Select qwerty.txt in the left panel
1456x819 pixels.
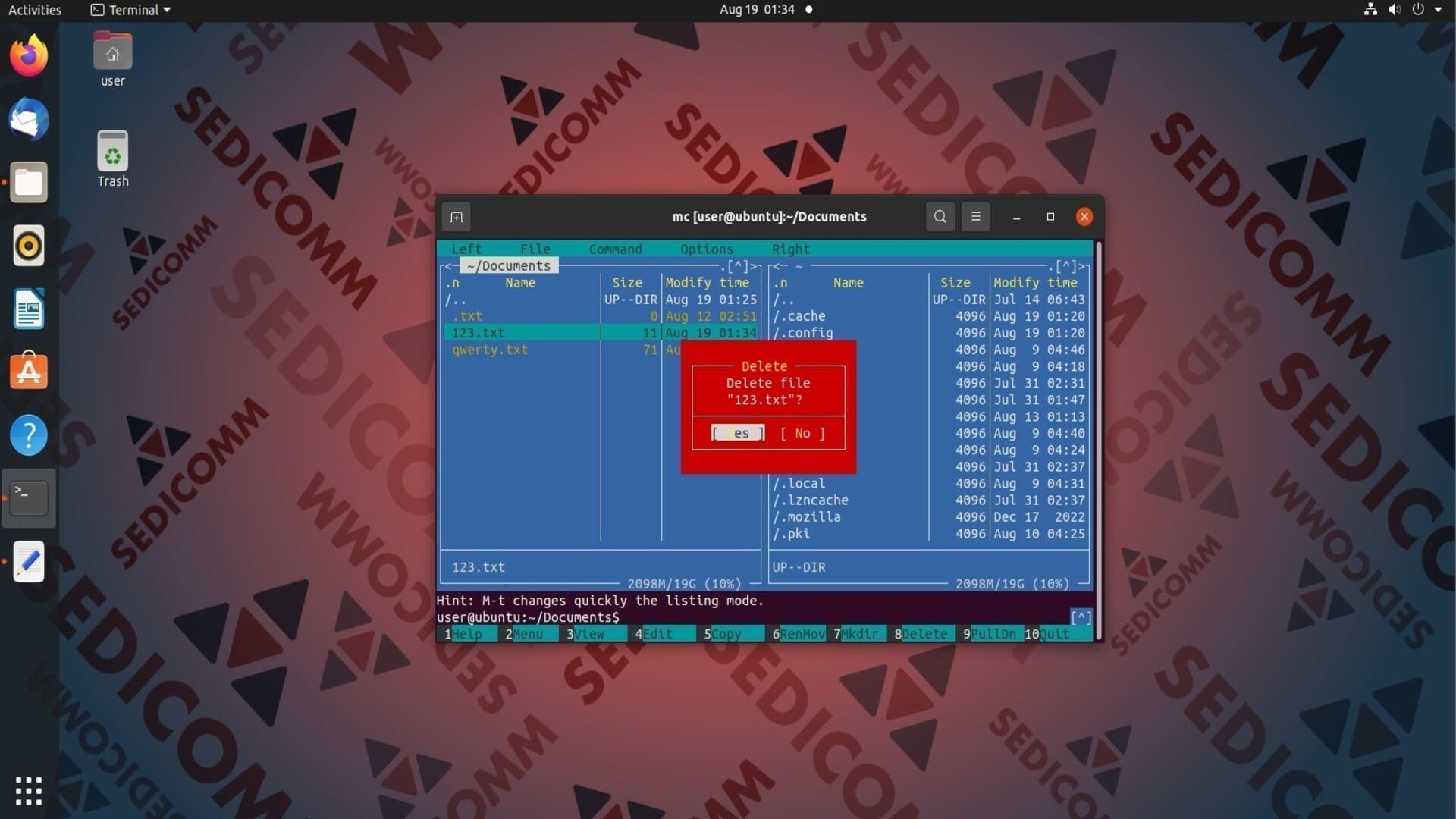[490, 350]
